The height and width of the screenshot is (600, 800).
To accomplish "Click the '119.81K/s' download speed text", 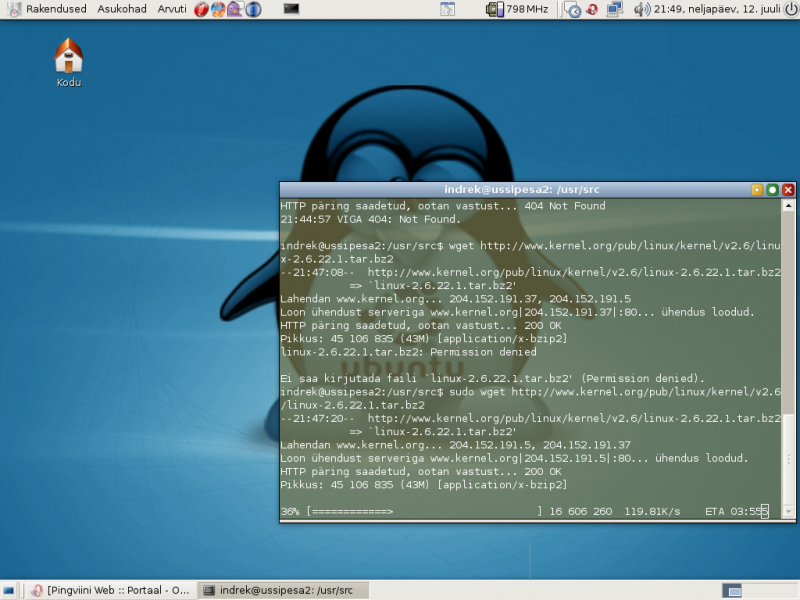I will point(652,511).
